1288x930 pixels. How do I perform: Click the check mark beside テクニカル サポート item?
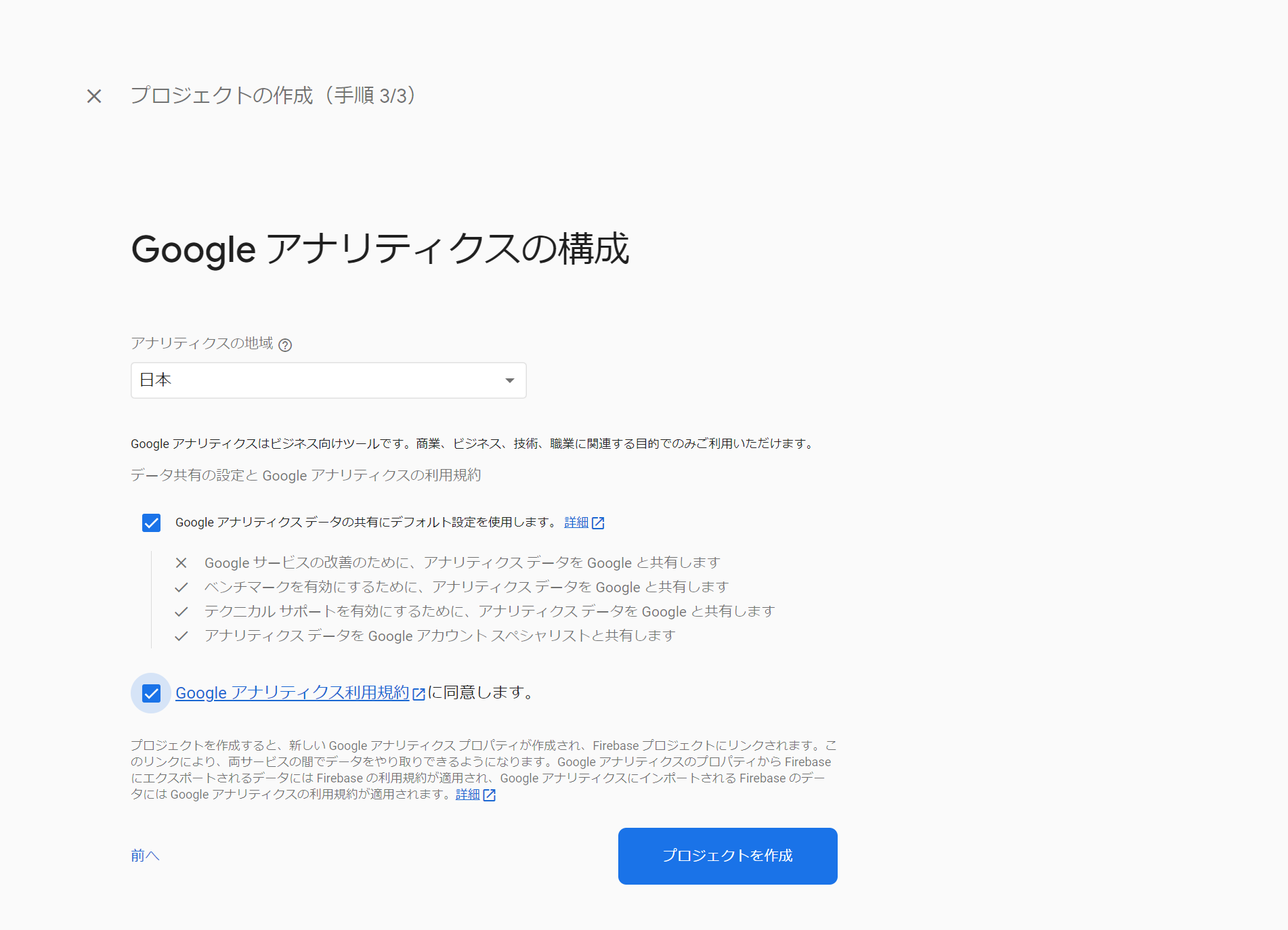click(181, 611)
